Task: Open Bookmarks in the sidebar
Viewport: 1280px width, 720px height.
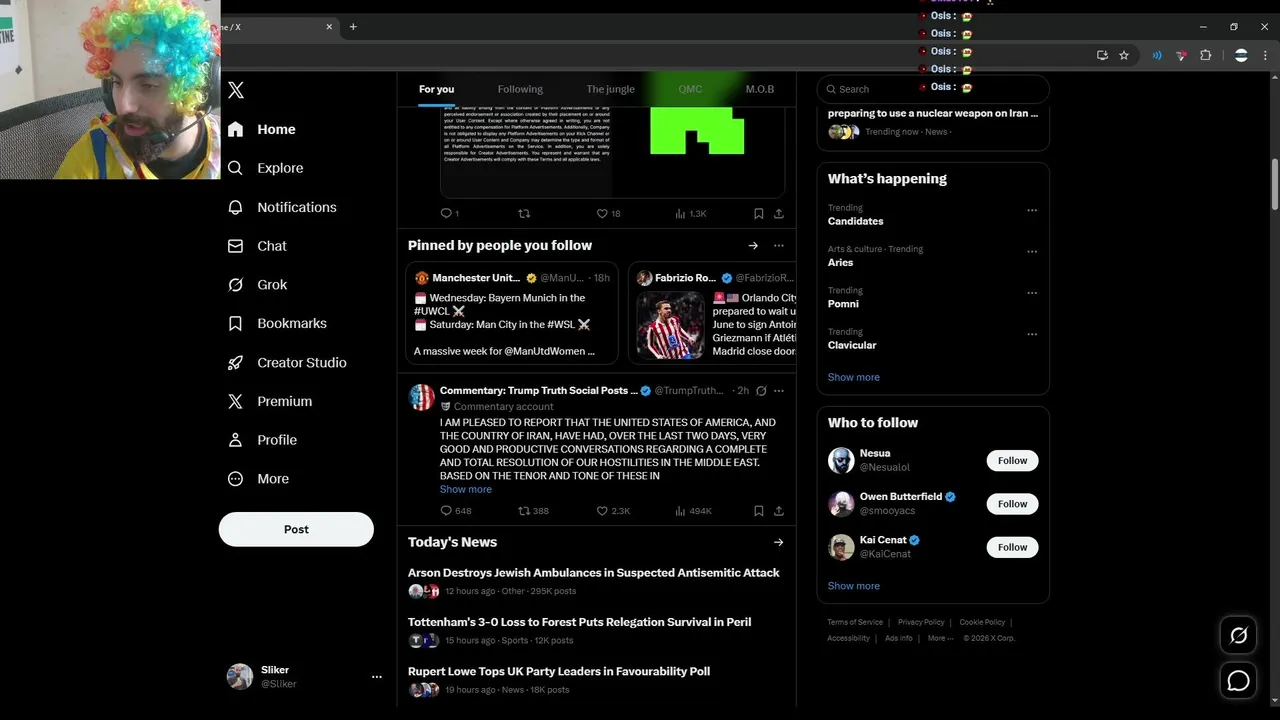Action: pyautogui.click(x=278, y=323)
